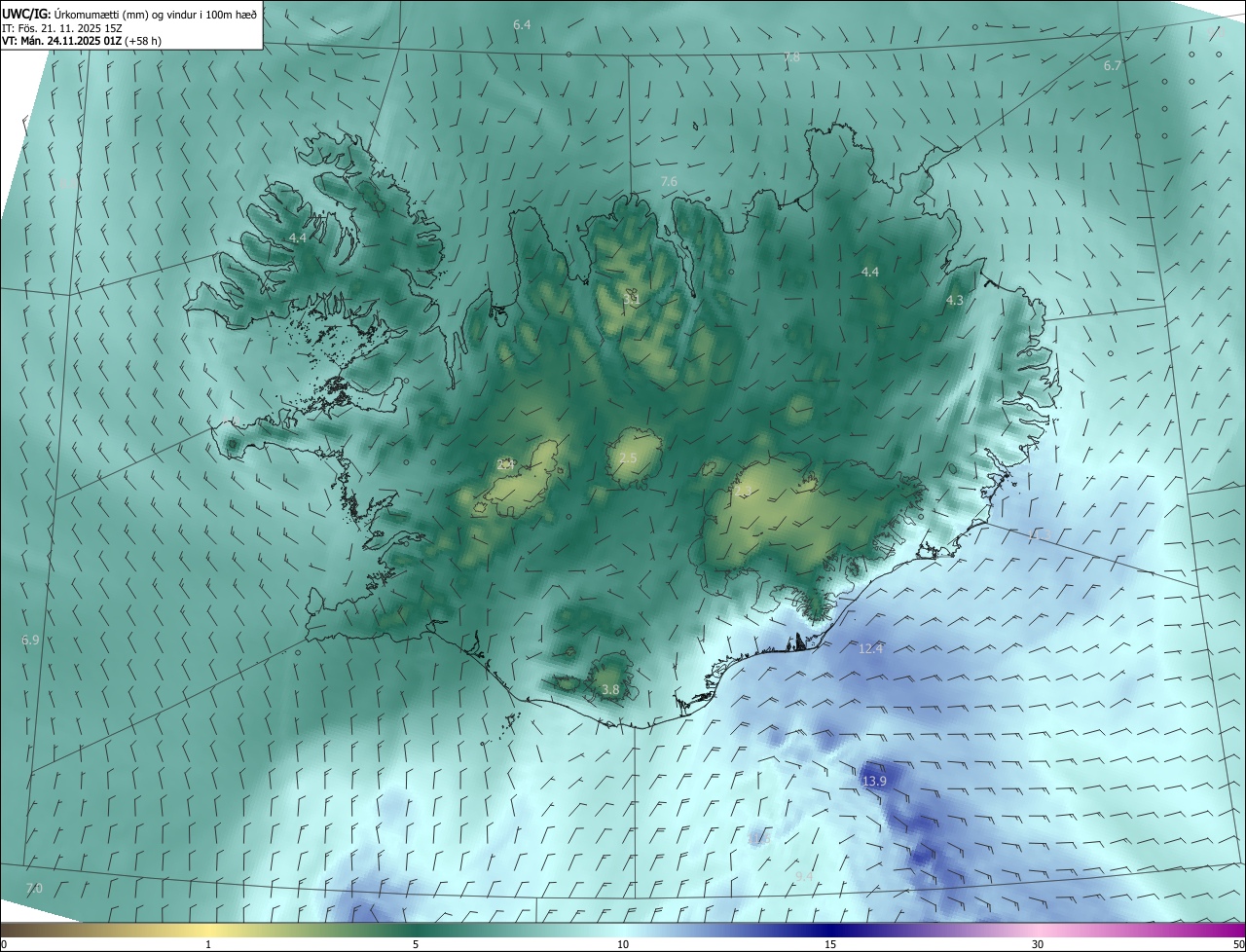Click the 6.4 value on the top edge
Image resolution: width=1246 pixels, height=952 pixels.
[522, 24]
